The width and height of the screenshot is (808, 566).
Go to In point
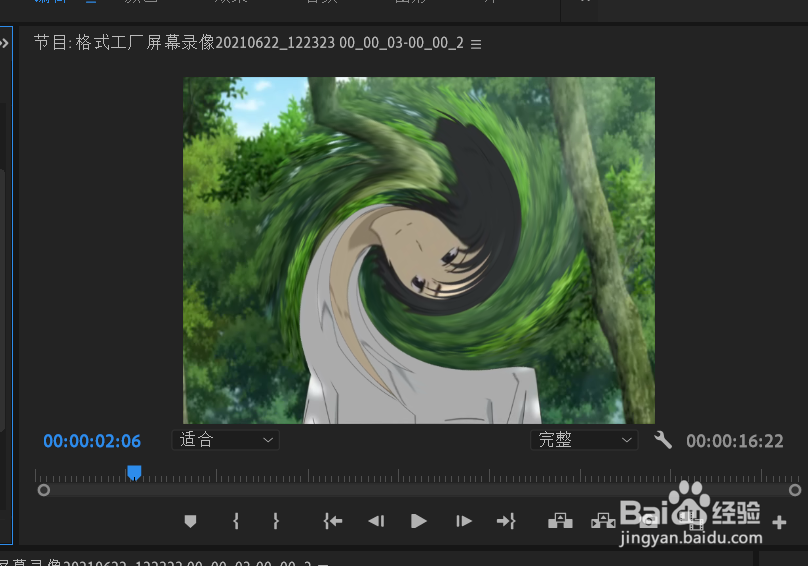pyautogui.click(x=333, y=521)
